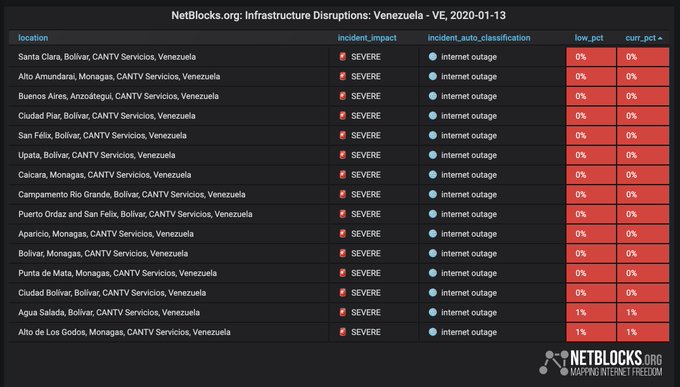Sort table by location column header
The width and height of the screenshot is (680, 387).
tap(33, 38)
